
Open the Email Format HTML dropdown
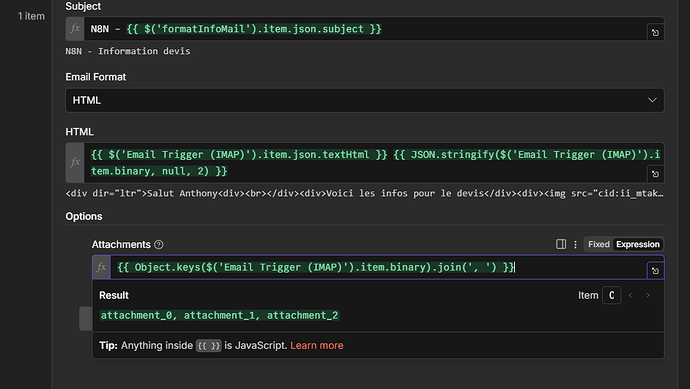click(x=365, y=100)
